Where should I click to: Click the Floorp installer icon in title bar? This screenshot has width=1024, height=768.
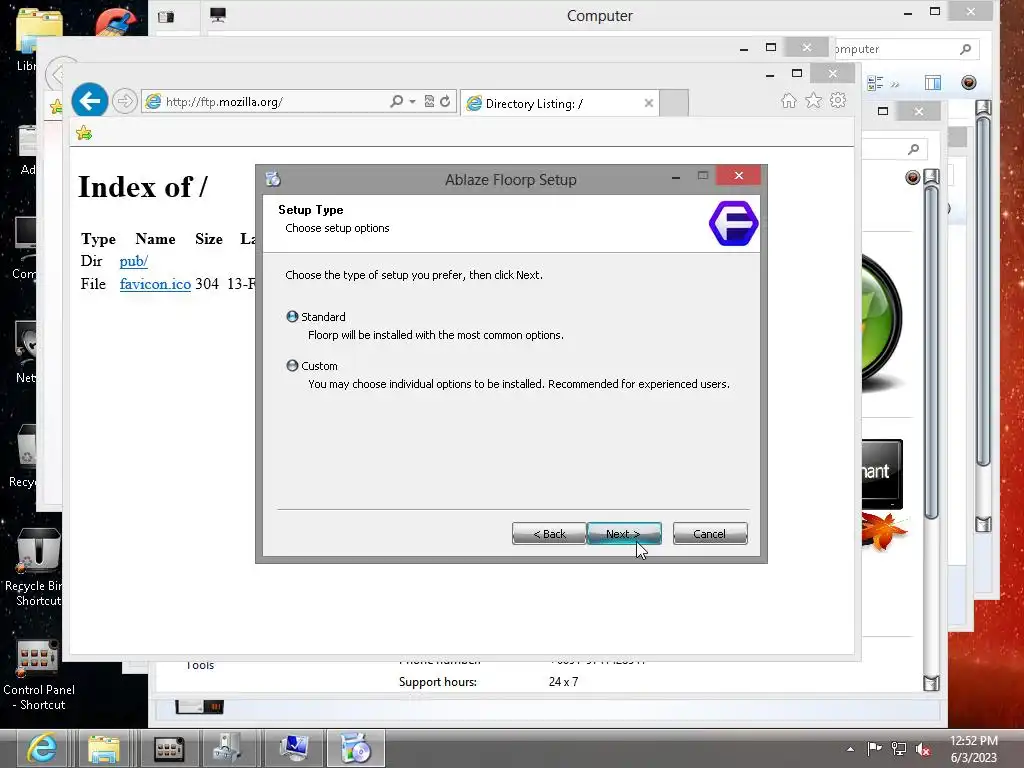(273, 179)
